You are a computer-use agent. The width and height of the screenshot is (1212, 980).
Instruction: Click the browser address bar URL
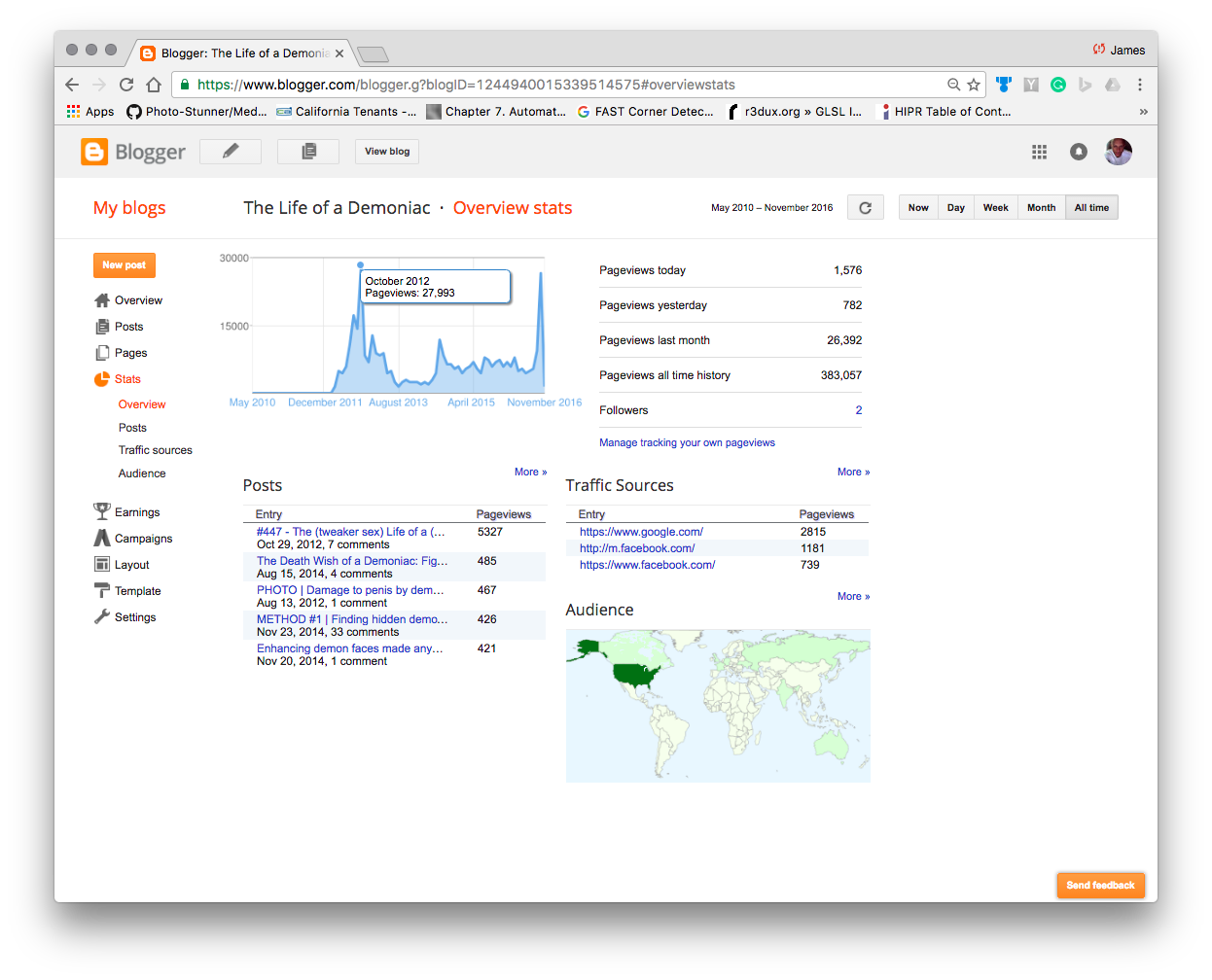466,85
